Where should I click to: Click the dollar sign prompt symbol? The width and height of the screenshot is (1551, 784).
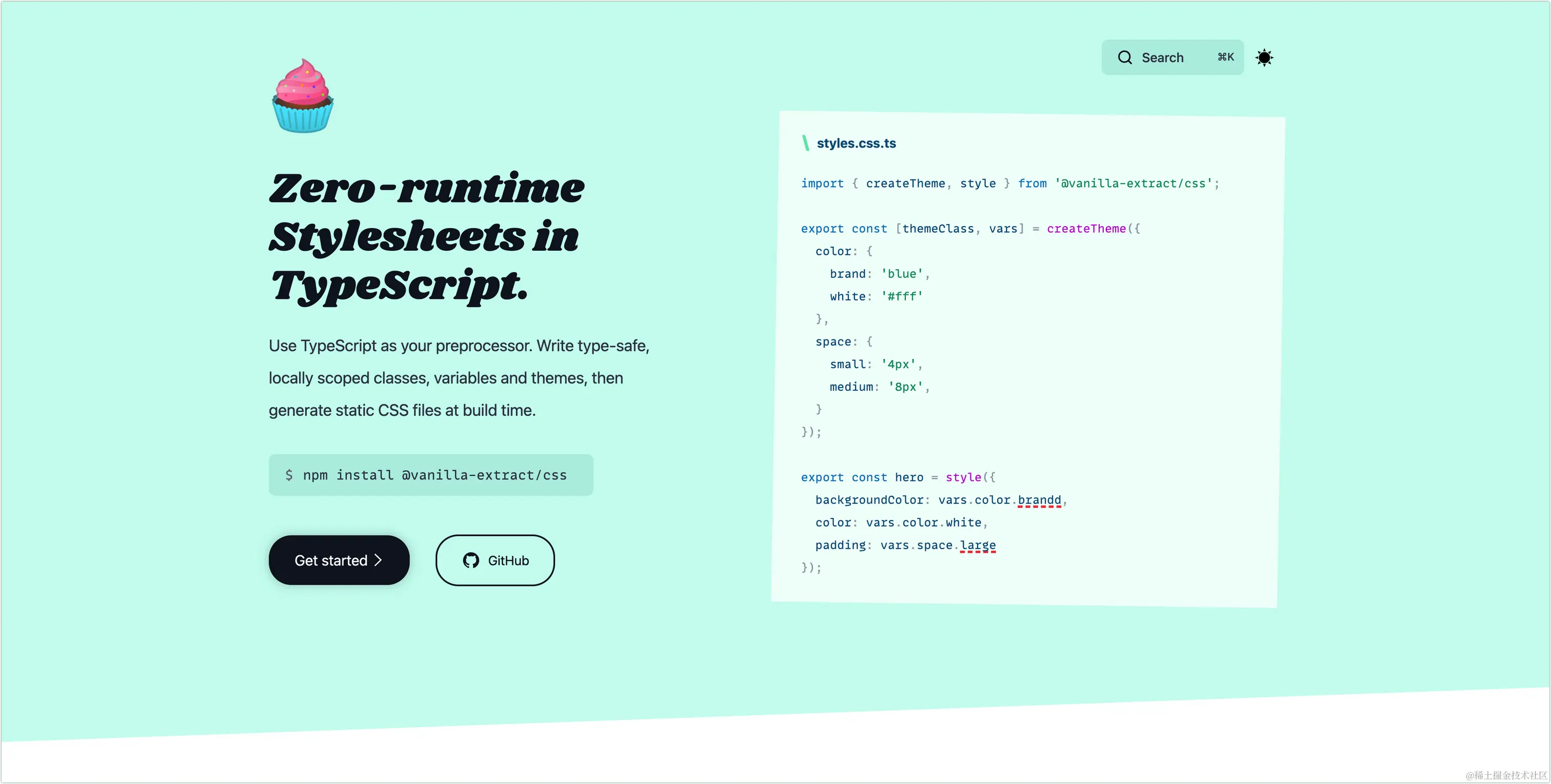(289, 475)
